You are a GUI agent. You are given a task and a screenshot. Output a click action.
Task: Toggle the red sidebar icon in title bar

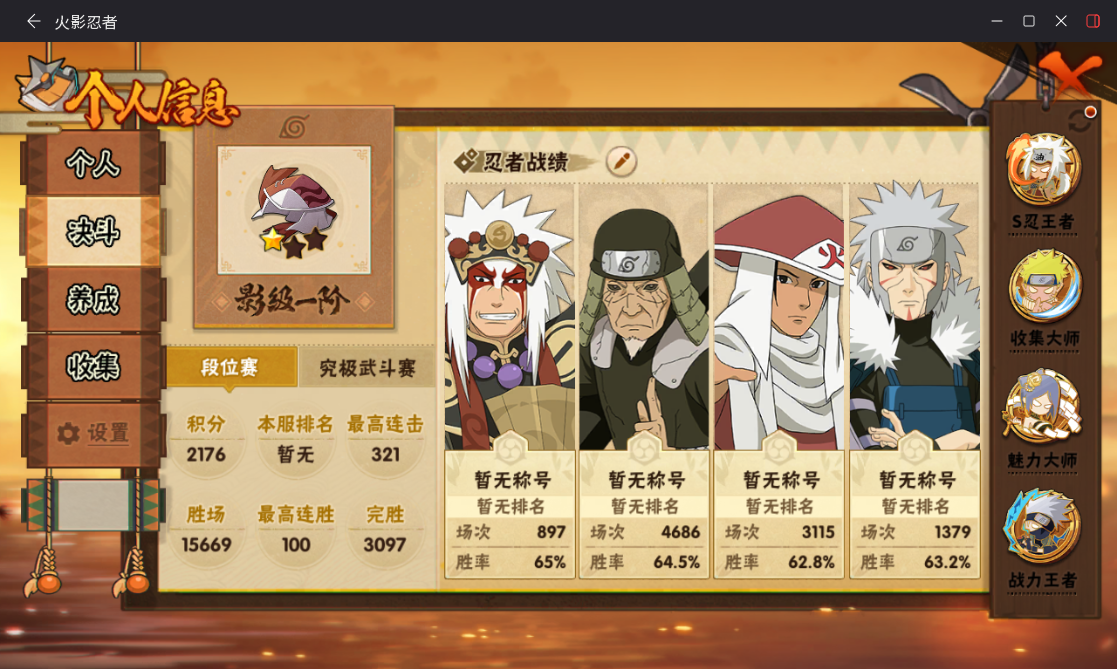[x=1093, y=21]
